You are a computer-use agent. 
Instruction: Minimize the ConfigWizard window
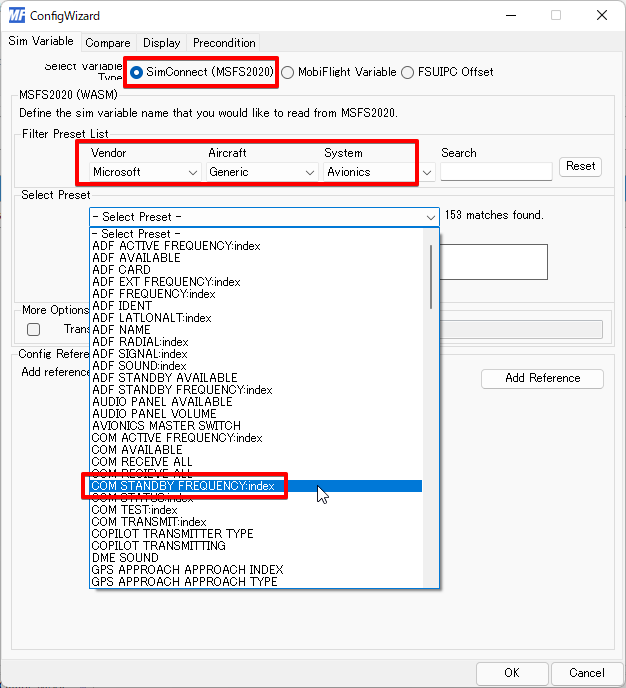point(511,15)
